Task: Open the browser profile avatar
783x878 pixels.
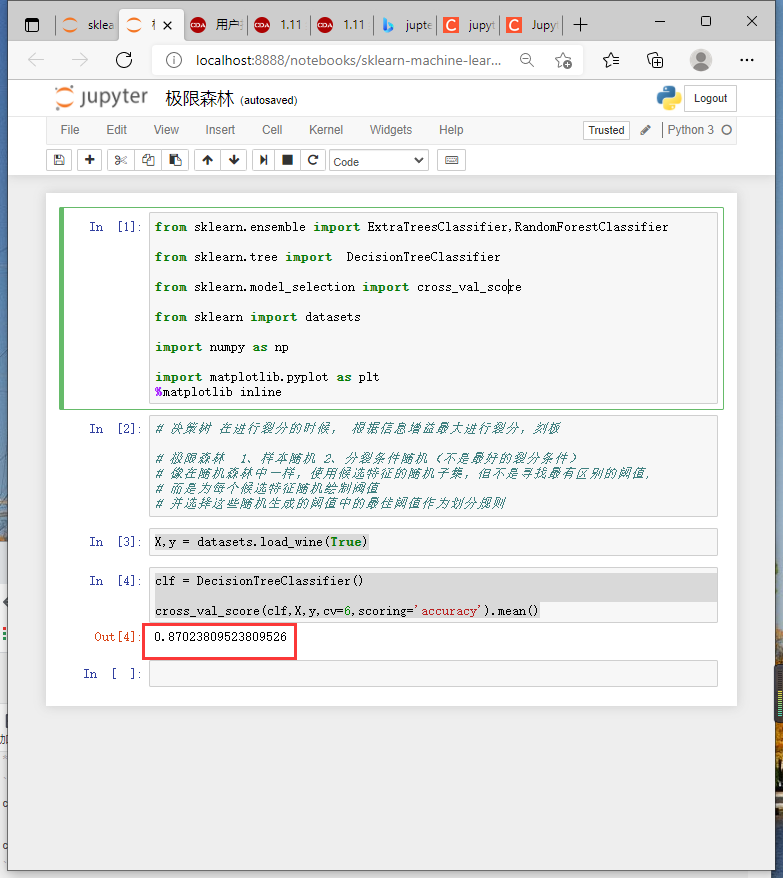Action: pyautogui.click(x=701, y=60)
